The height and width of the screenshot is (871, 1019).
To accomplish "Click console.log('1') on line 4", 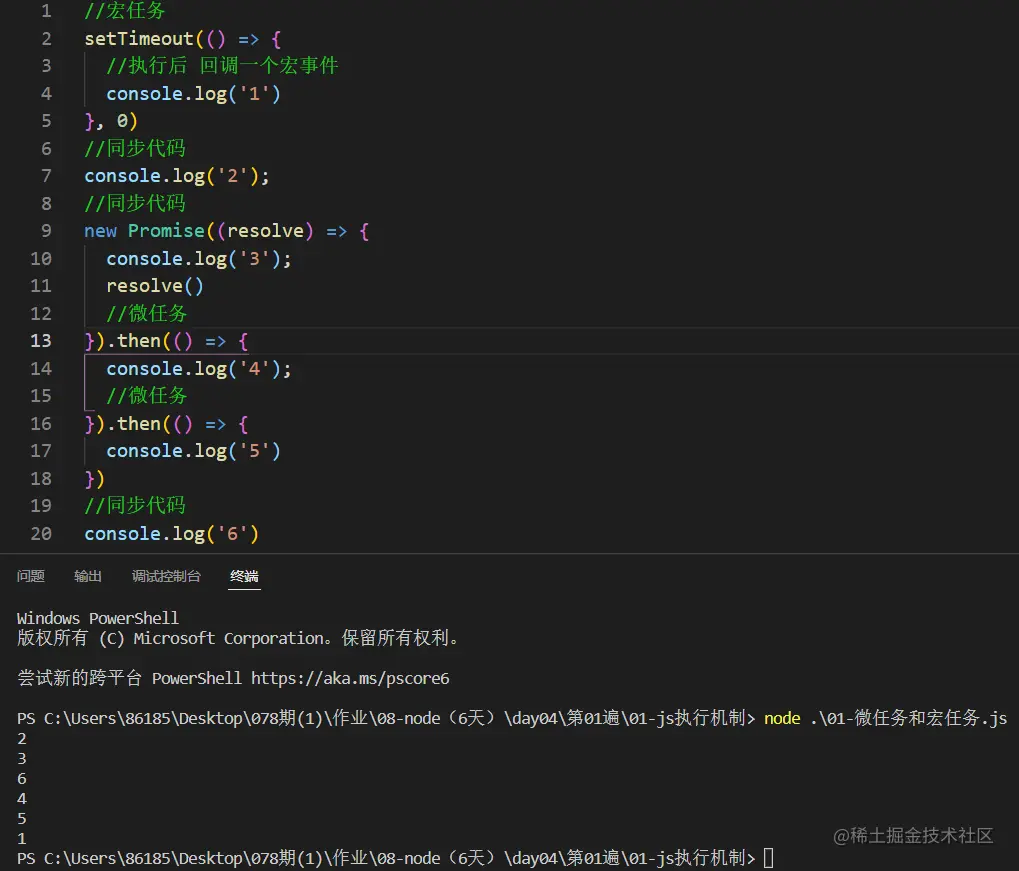I will pos(193,94).
